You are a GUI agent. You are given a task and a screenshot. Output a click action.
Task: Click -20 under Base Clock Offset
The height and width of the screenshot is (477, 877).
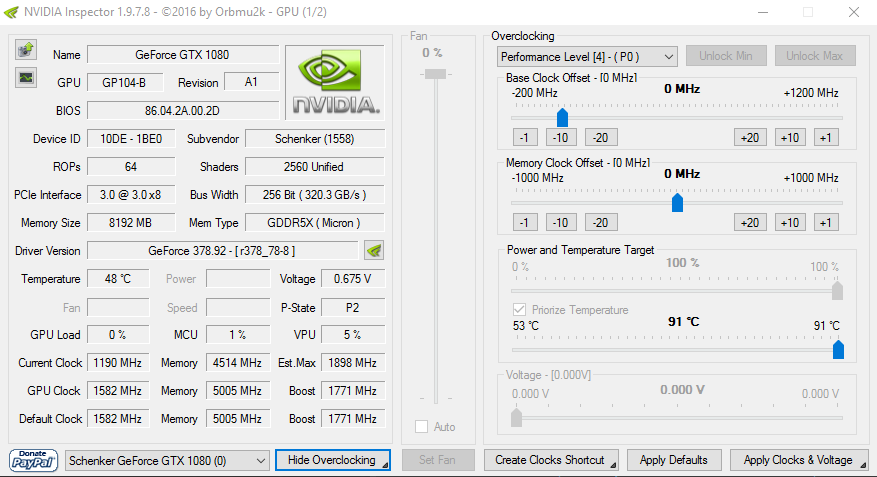pyautogui.click(x=601, y=138)
